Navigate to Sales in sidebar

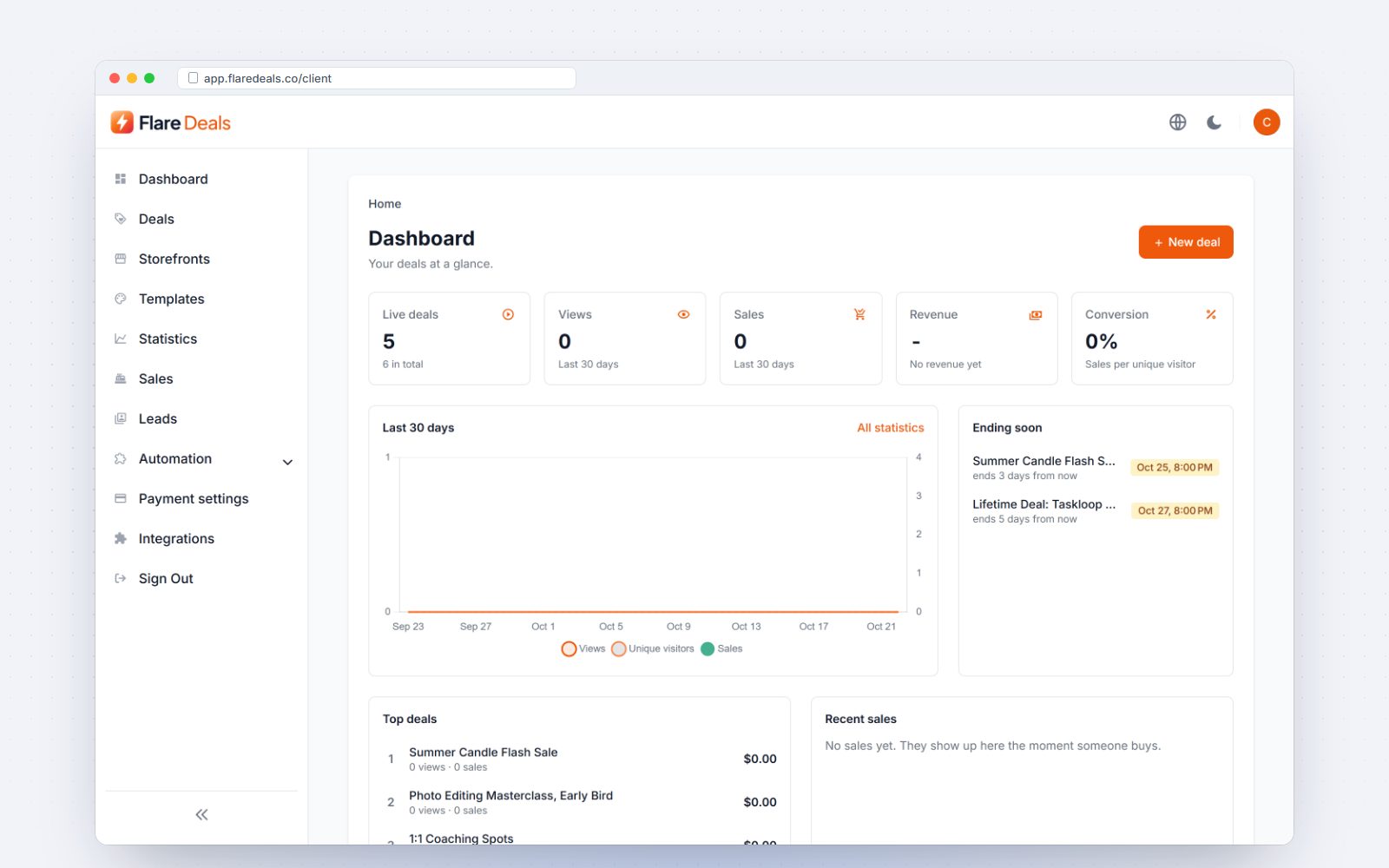click(x=156, y=378)
